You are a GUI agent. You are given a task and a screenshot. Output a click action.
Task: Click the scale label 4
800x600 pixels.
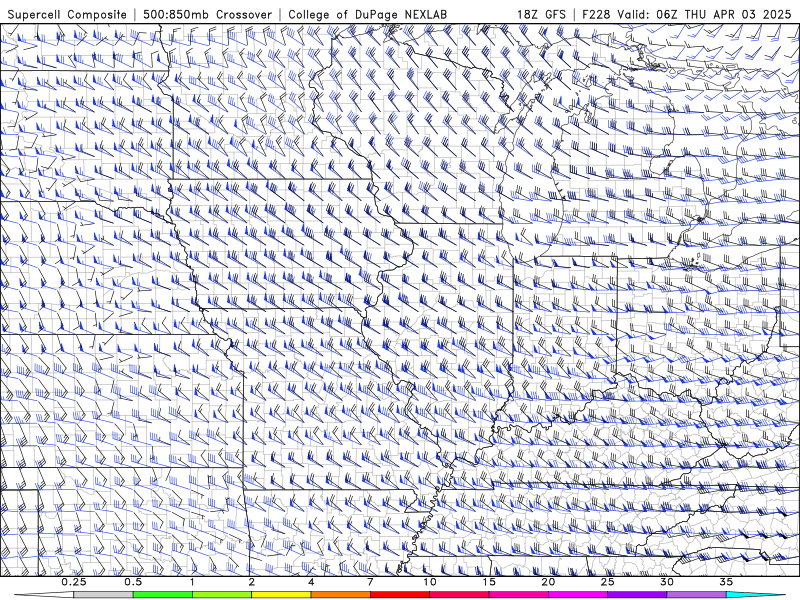(311, 582)
